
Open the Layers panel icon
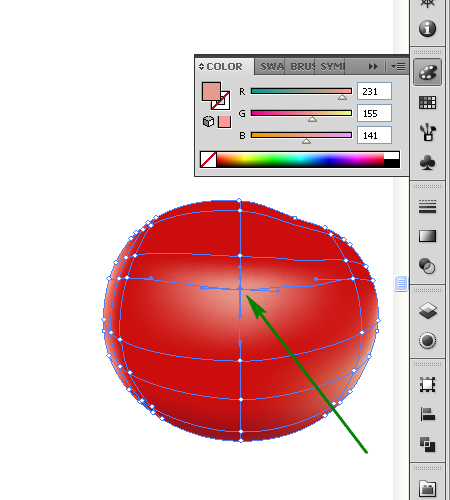point(427,311)
